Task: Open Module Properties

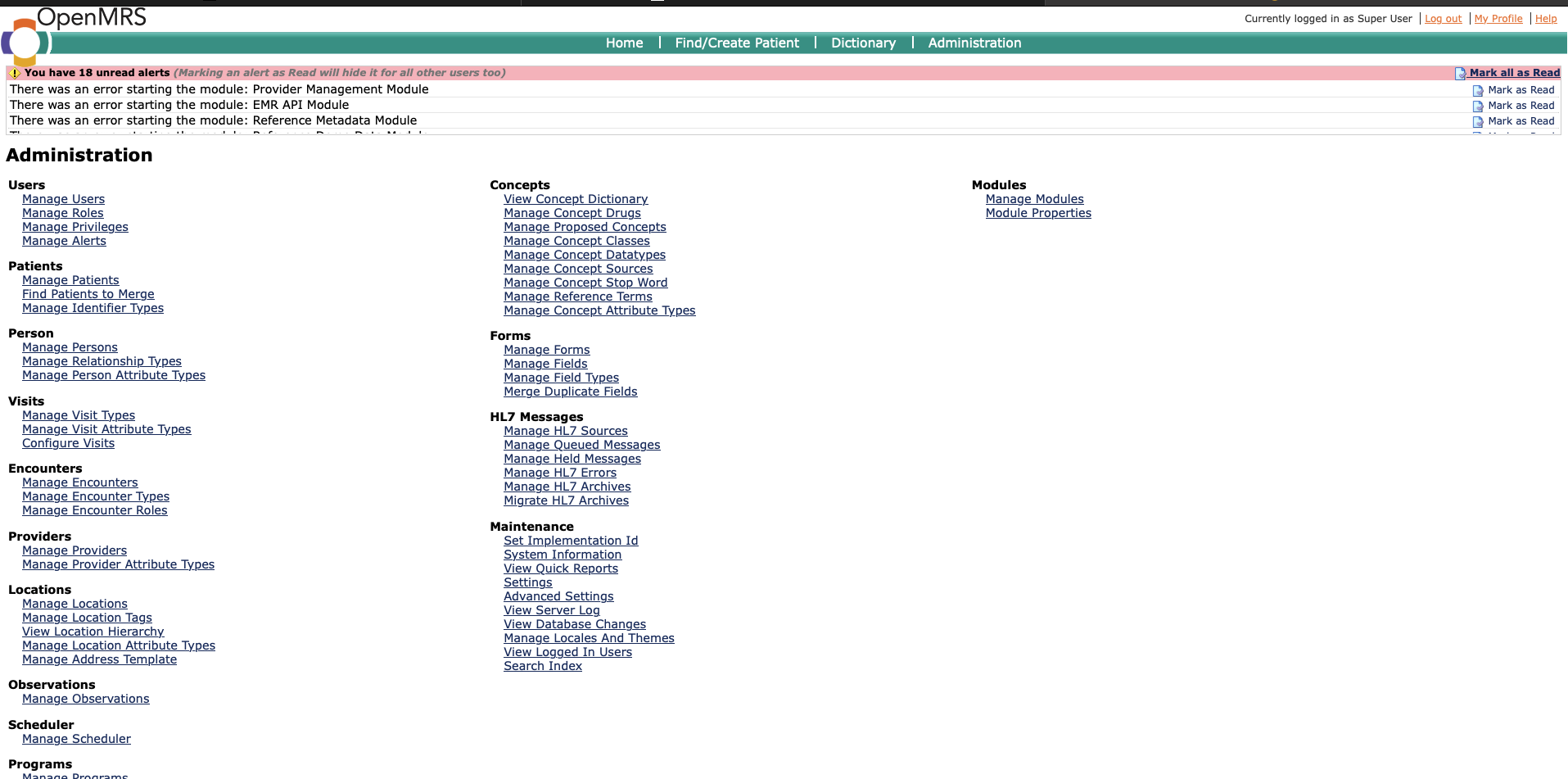Action: click(1038, 213)
